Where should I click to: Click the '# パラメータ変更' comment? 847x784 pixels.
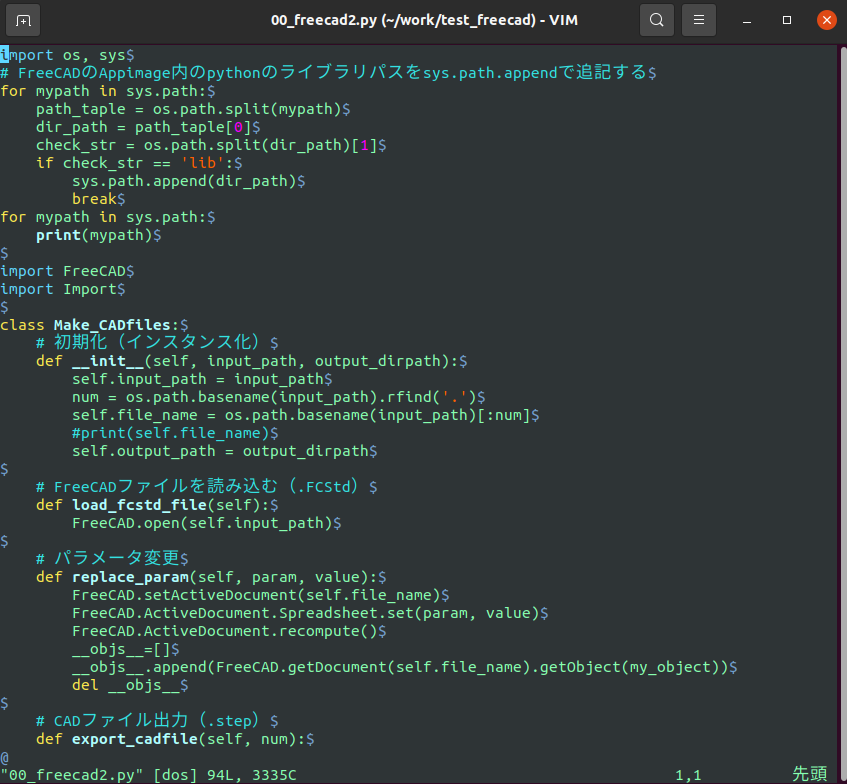tap(112, 558)
